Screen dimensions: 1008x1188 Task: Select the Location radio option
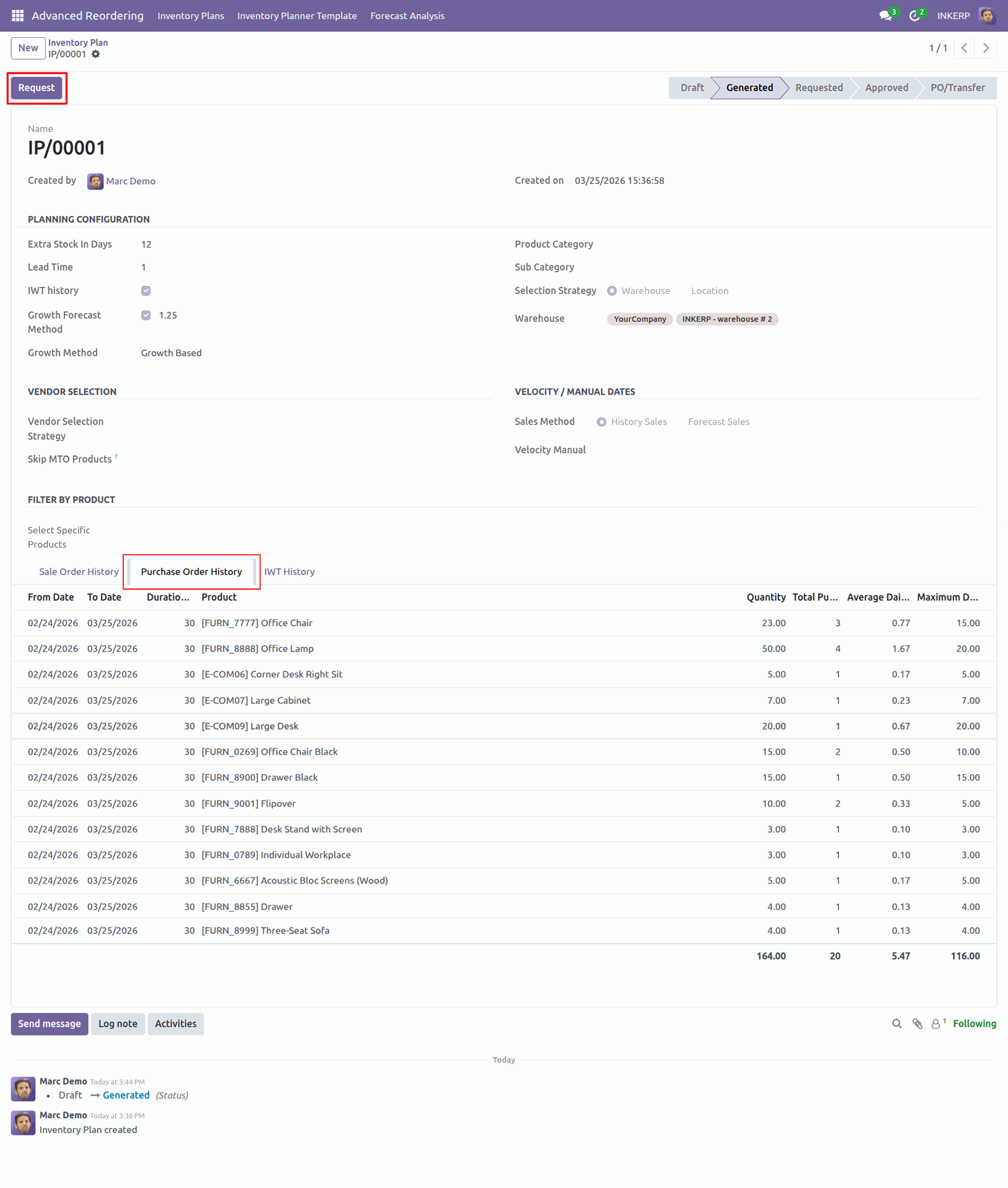pyautogui.click(x=710, y=291)
